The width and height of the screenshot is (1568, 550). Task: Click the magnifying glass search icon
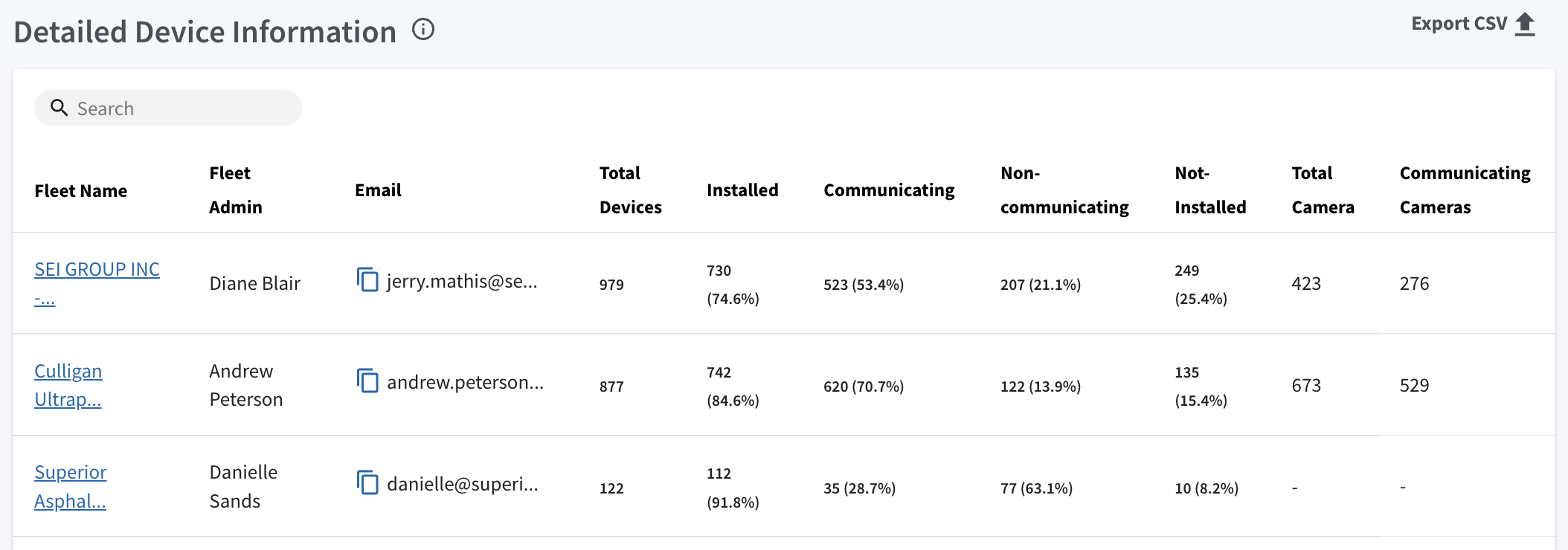60,108
